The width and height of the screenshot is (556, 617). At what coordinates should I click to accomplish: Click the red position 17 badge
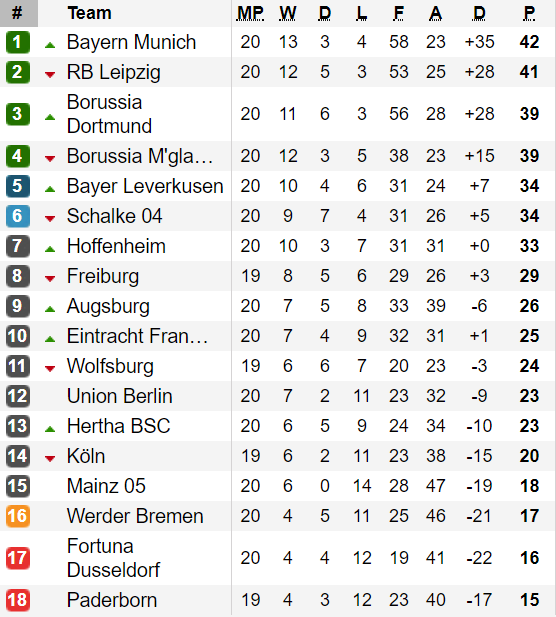(18, 558)
